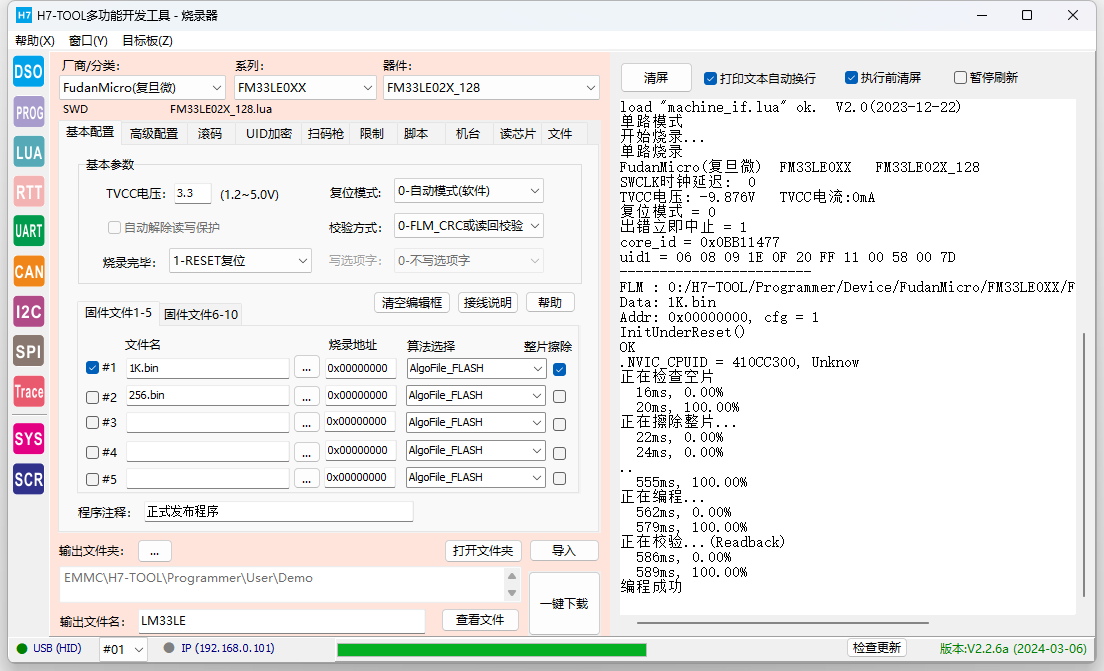The width and height of the screenshot is (1104, 671).
Task: Toggle 打印文本自动换行 checkbox
Action: (x=710, y=78)
